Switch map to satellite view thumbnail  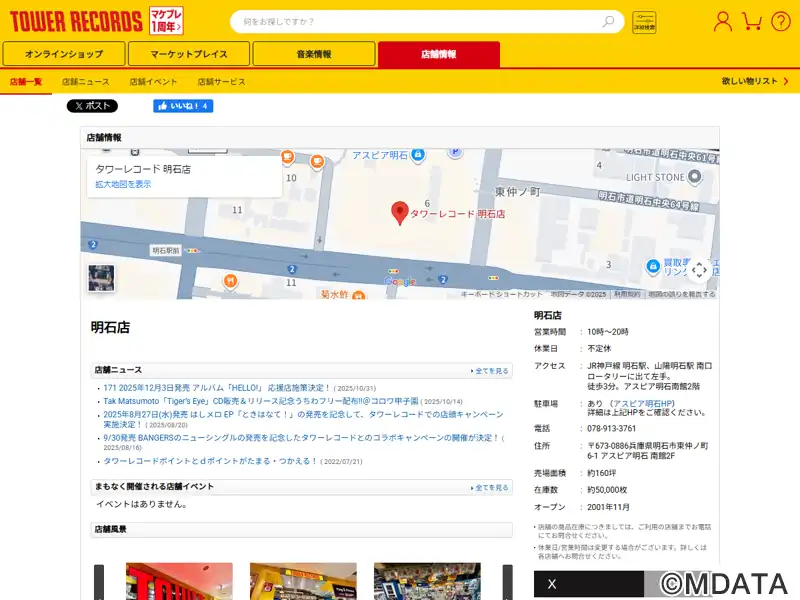click(101, 277)
